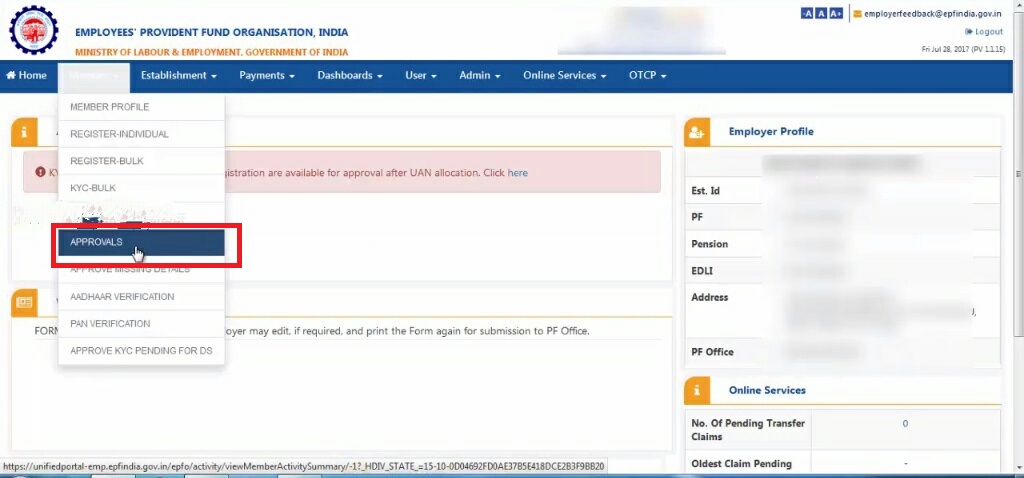
Task: Open the User dropdown menu
Action: click(x=421, y=76)
